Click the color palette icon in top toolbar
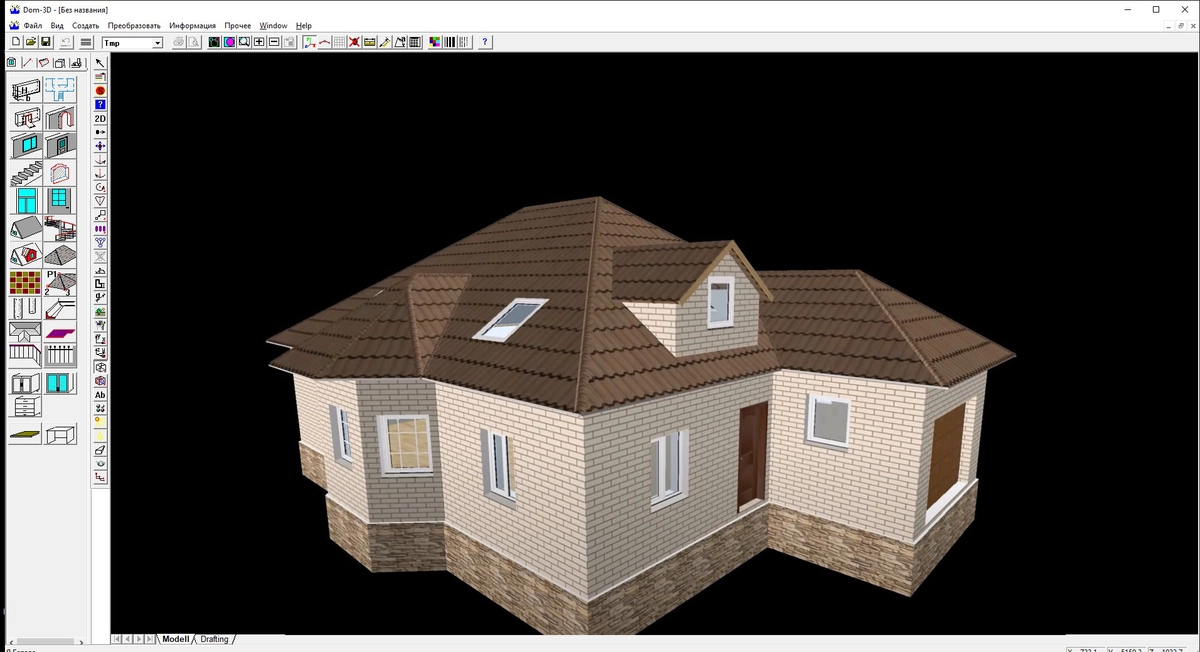 (433, 42)
